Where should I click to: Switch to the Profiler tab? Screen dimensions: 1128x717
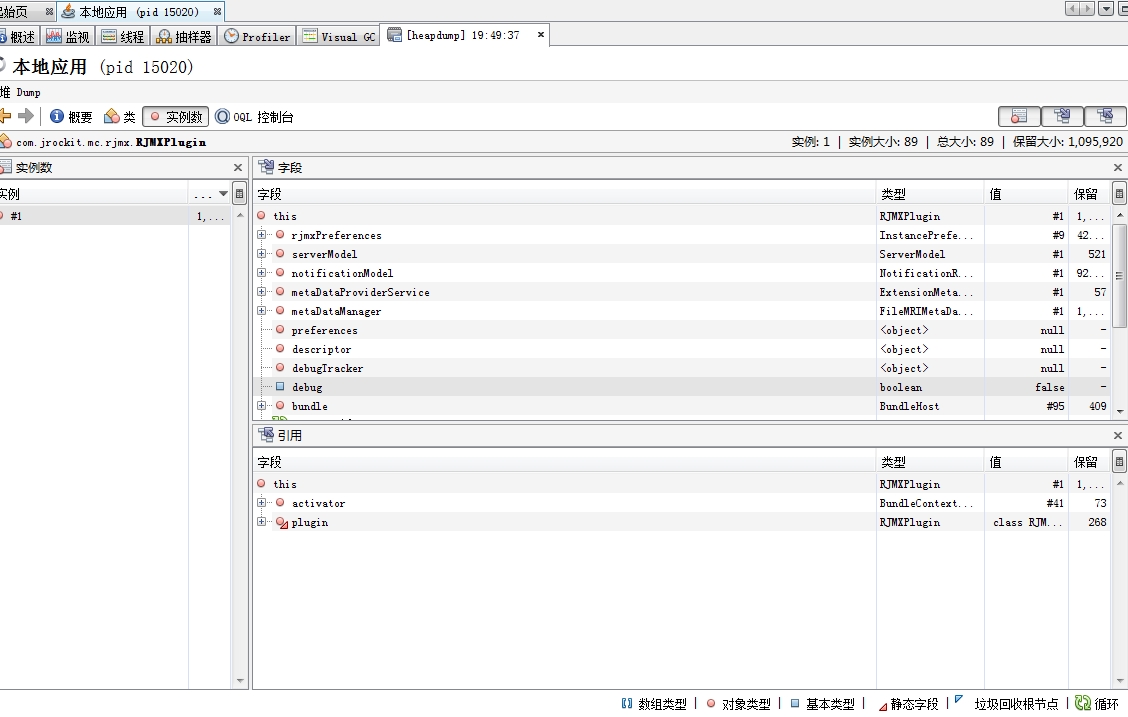[x=257, y=37]
